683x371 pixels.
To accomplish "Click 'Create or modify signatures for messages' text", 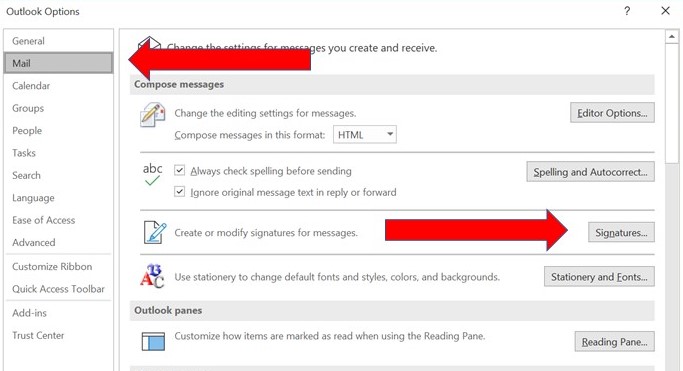I will (266, 233).
